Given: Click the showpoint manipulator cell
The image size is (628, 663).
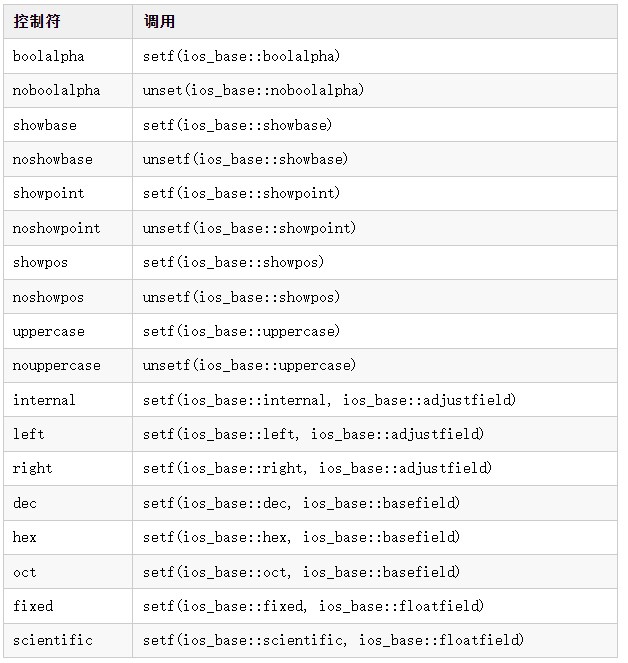Looking at the screenshot, I should point(49,193).
